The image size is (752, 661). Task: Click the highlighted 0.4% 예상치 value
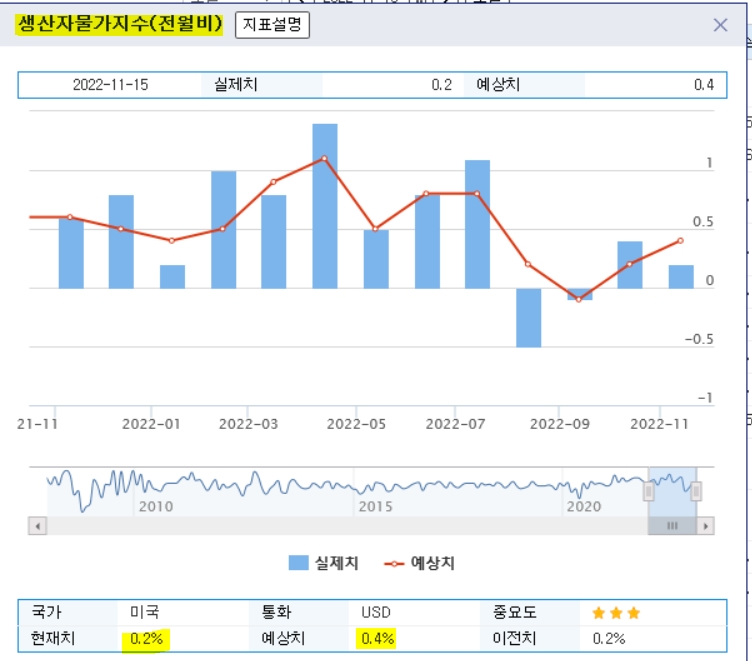click(377, 638)
